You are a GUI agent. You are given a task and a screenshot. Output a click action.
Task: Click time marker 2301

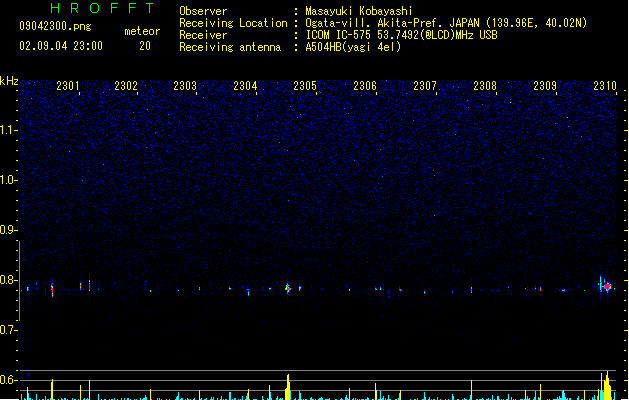click(68, 86)
